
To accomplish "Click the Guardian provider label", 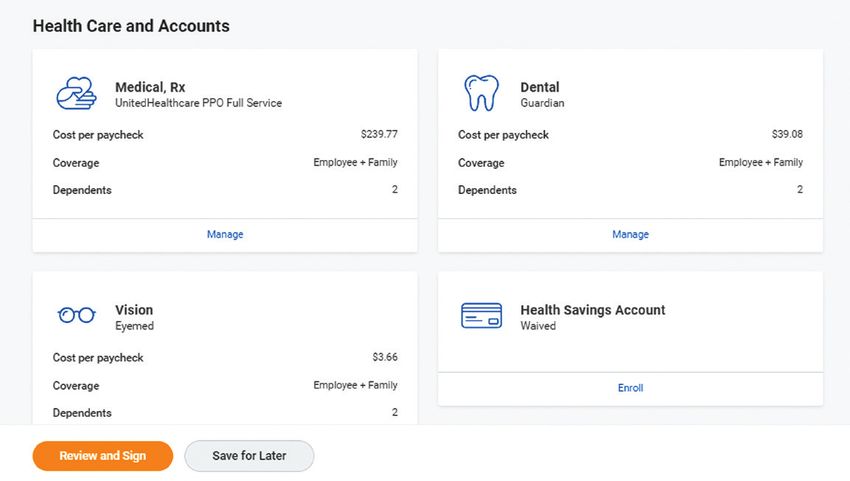I will coord(542,103).
